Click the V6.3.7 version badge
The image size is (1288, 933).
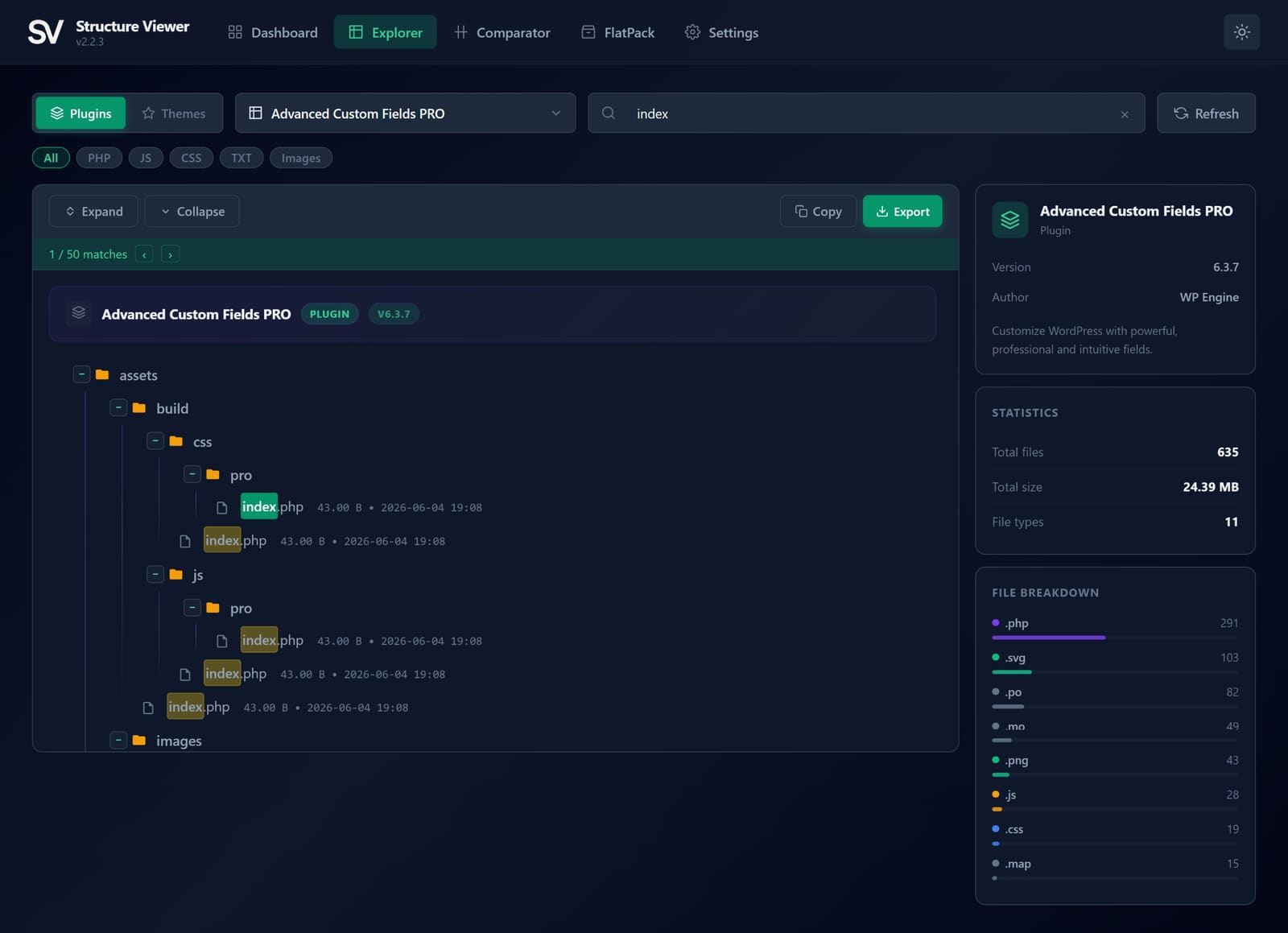(394, 314)
